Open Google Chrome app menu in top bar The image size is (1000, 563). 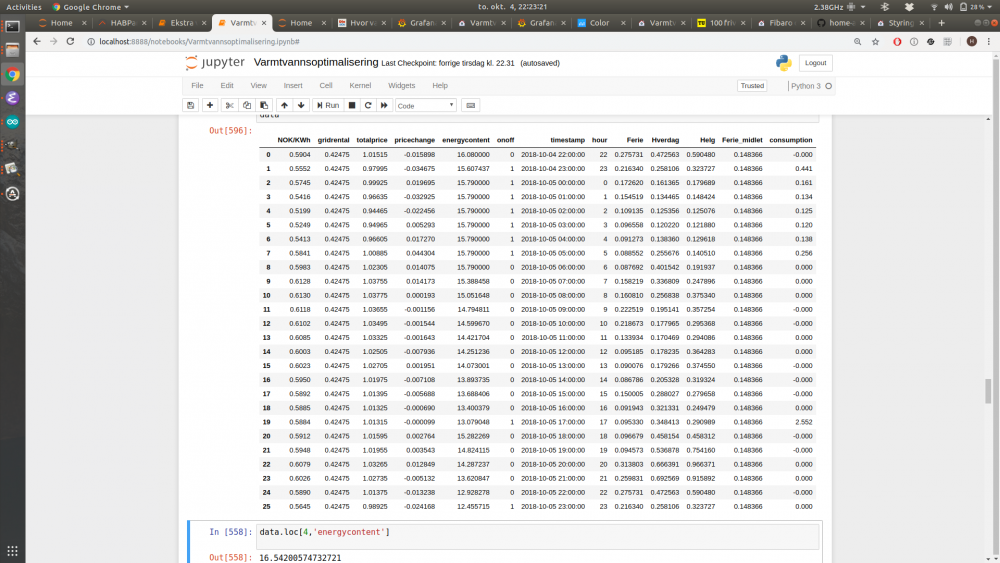pyautogui.click(x=91, y=7)
